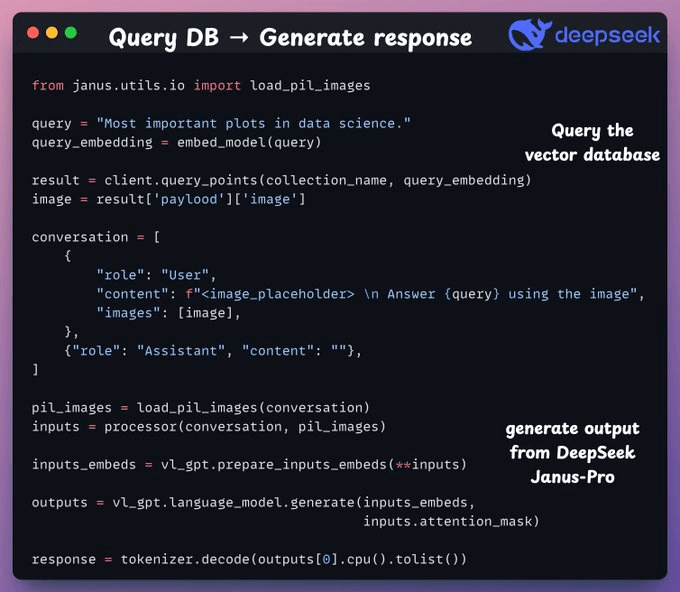Click the deepseek brand name text
Image resolution: width=680 pixels, height=592 pixels.
click(x=608, y=36)
